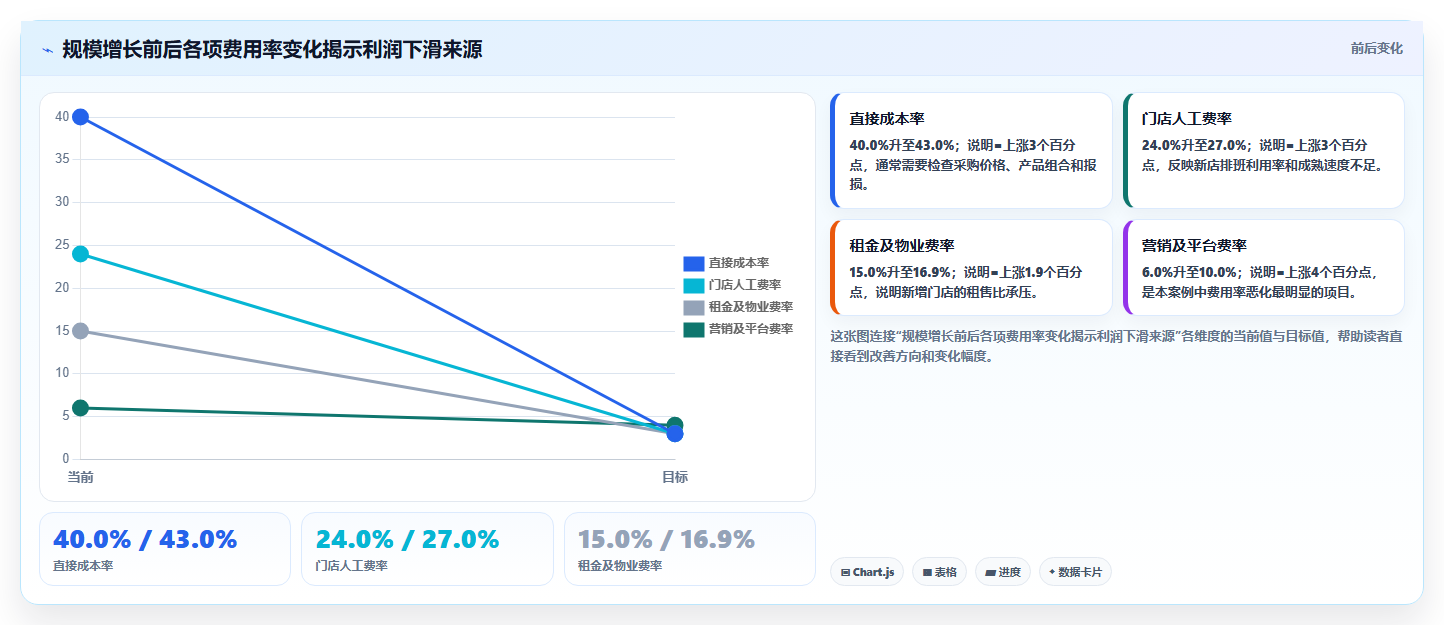Open the 租金及物业费率 explanation card heading
Viewport: 1444px width, 625px height.
click(902, 246)
